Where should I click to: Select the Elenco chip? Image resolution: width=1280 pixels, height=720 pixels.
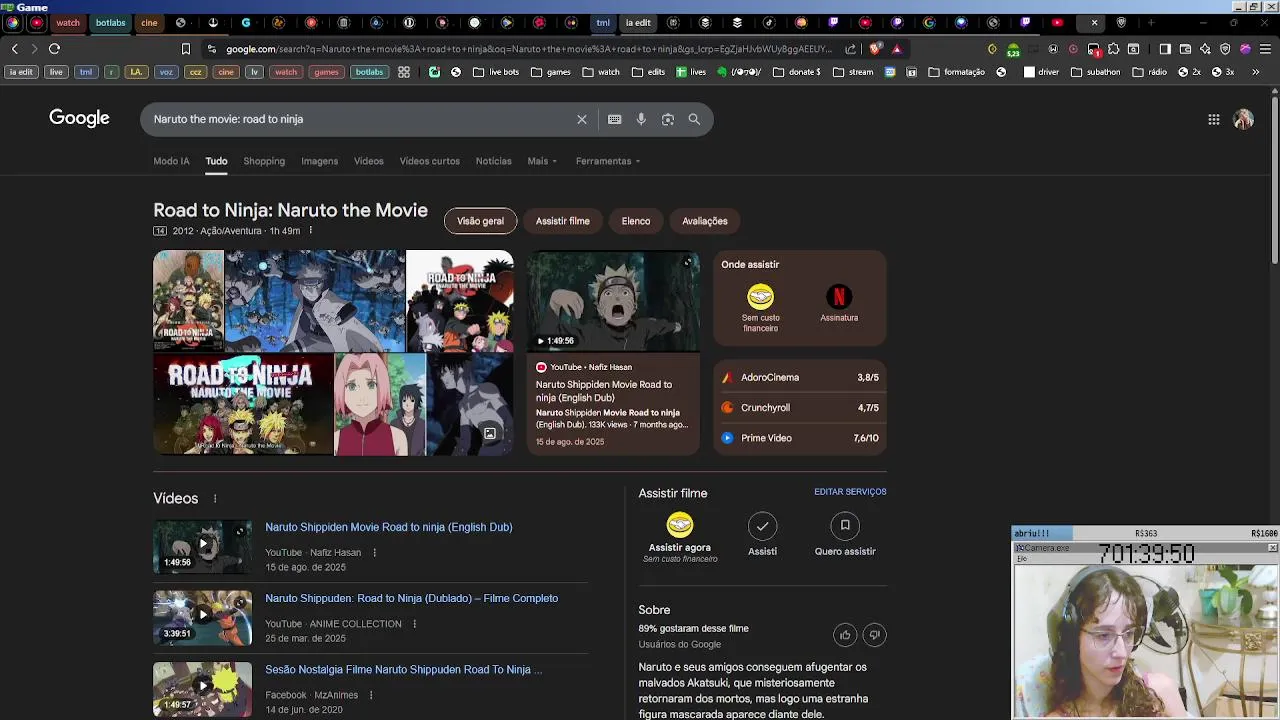click(x=635, y=221)
